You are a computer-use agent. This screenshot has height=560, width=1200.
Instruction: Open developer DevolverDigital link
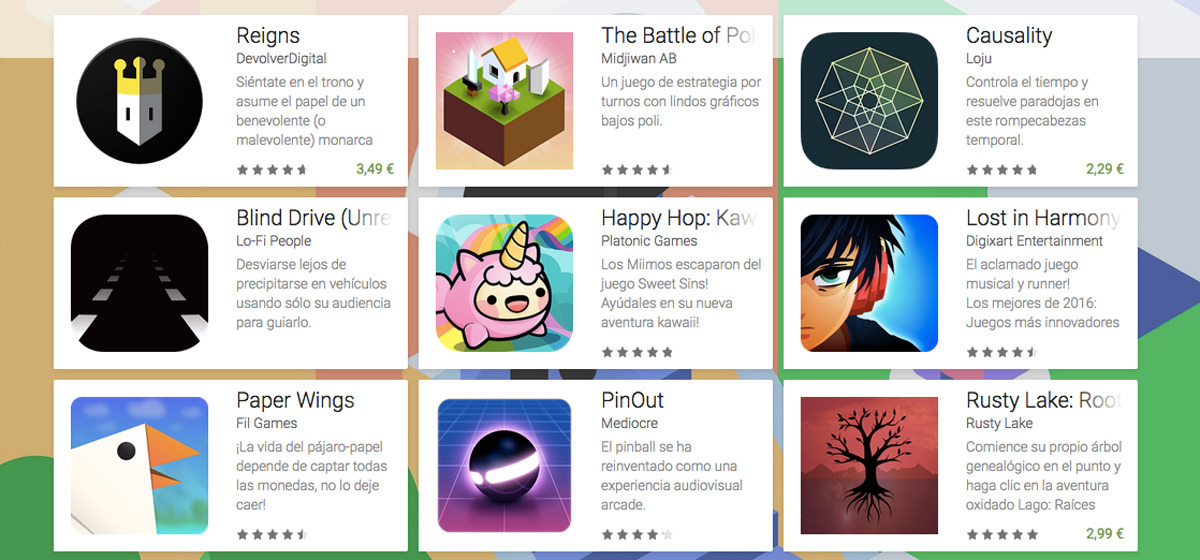pos(281,59)
